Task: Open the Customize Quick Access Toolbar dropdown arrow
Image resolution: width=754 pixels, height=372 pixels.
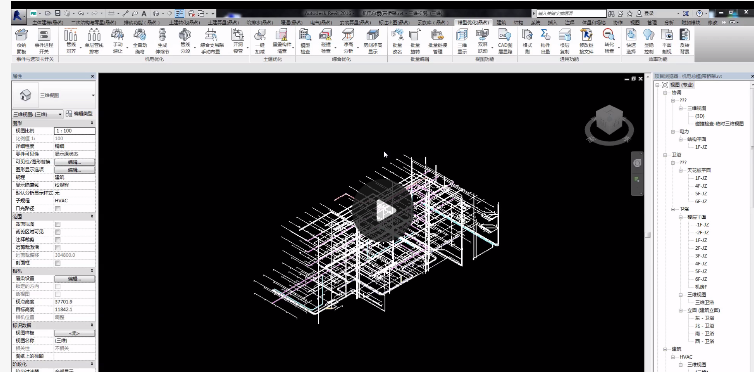Action: coord(213,13)
